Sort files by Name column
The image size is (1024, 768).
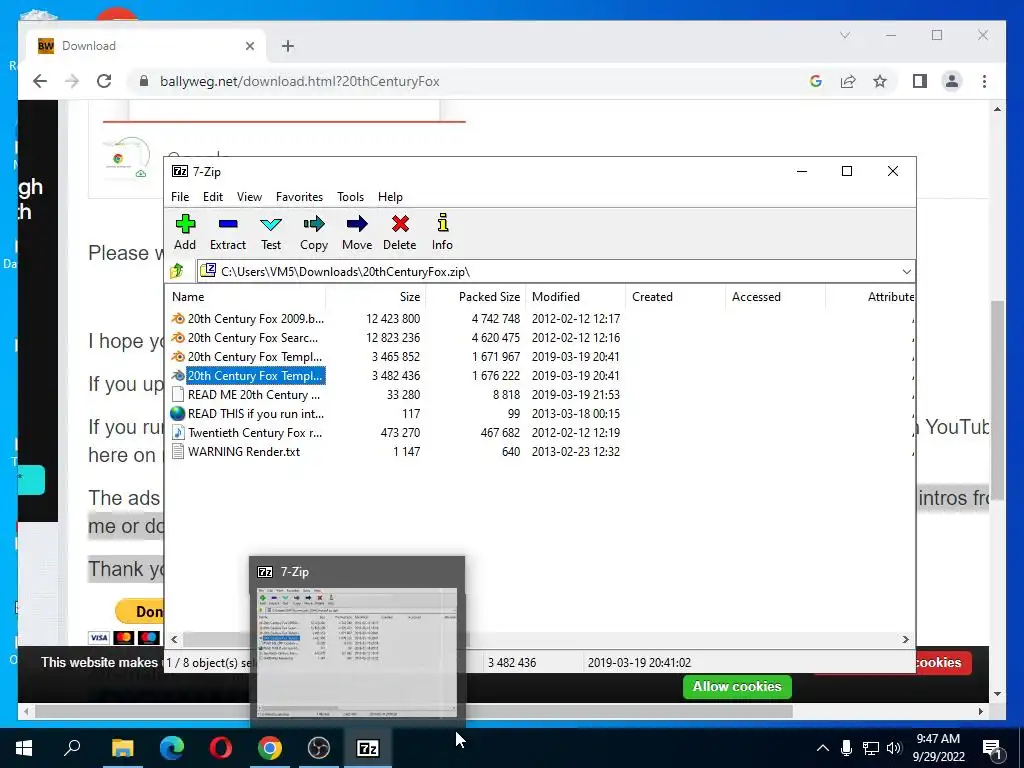tap(245, 296)
